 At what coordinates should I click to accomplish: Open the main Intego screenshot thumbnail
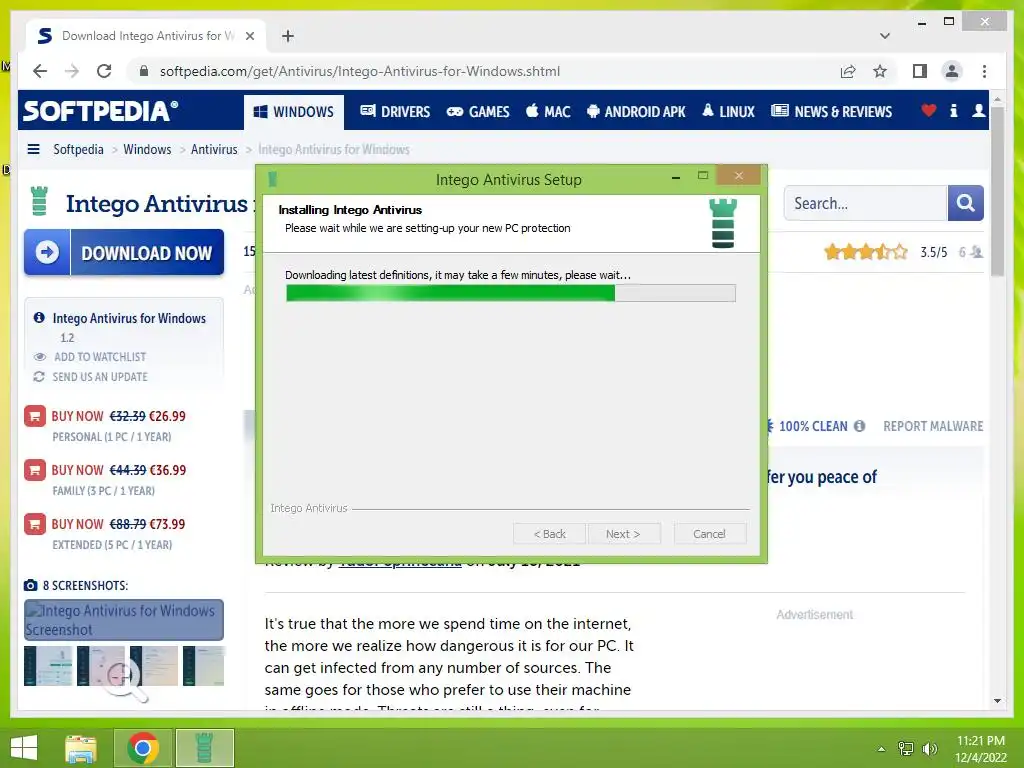pos(124,620)
